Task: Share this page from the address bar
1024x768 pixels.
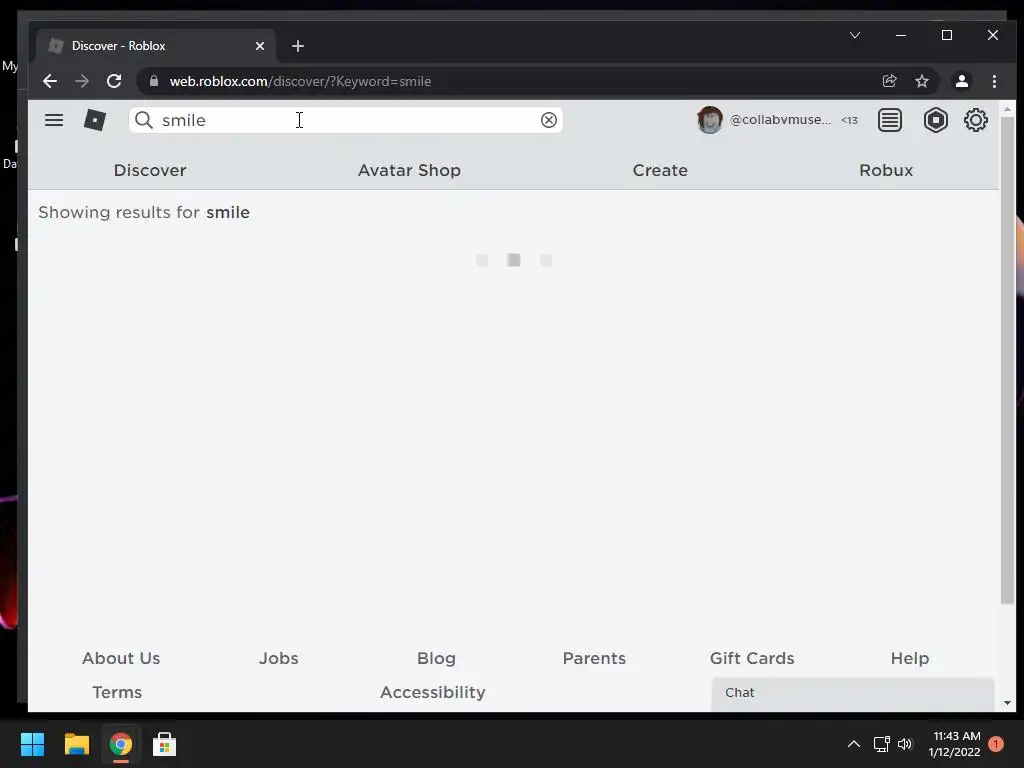Action: (x=889, y=81)
